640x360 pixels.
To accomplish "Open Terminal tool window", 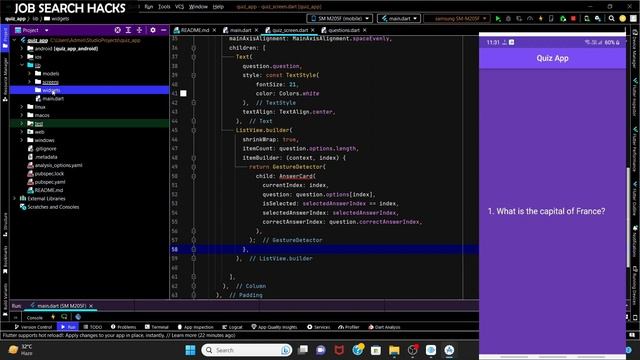I will click(156, 327).
